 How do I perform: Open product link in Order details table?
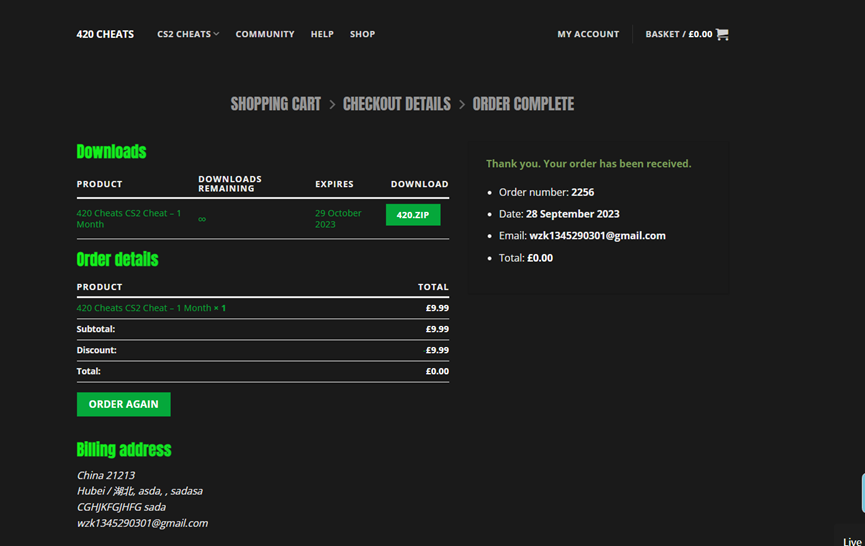145,308
